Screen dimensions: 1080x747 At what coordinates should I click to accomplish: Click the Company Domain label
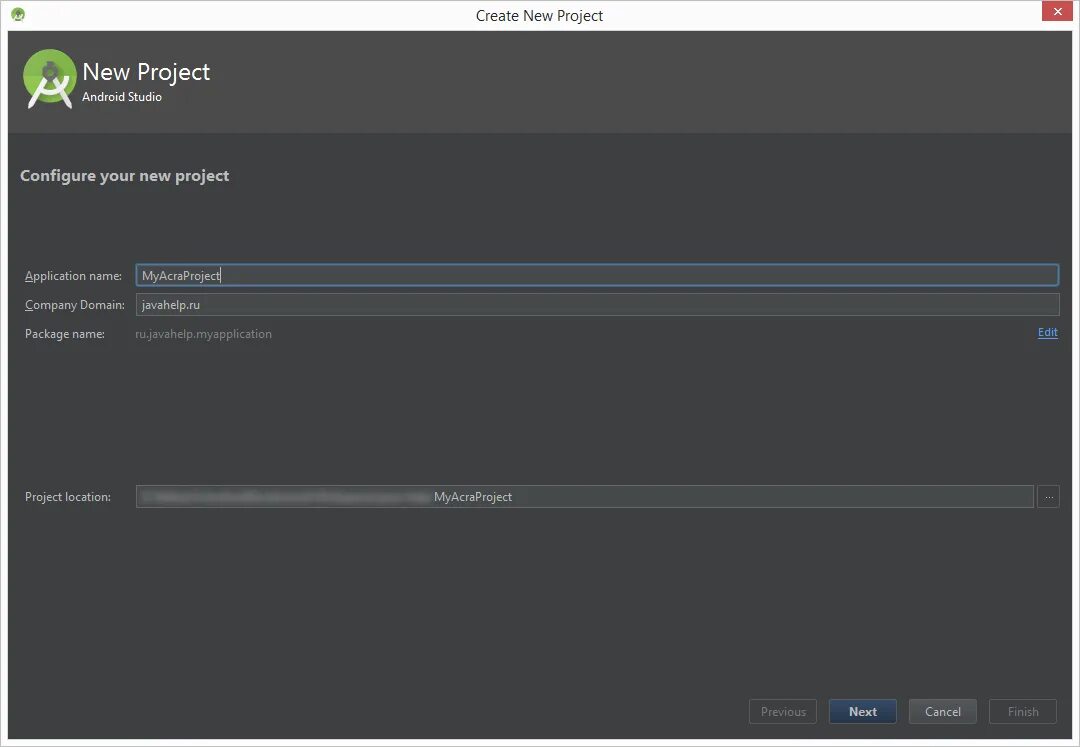pyautogui.click(x=74, y=305)
